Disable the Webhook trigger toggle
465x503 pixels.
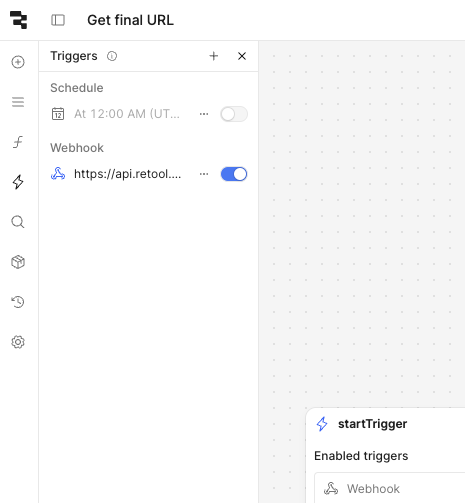click(234, 174)
